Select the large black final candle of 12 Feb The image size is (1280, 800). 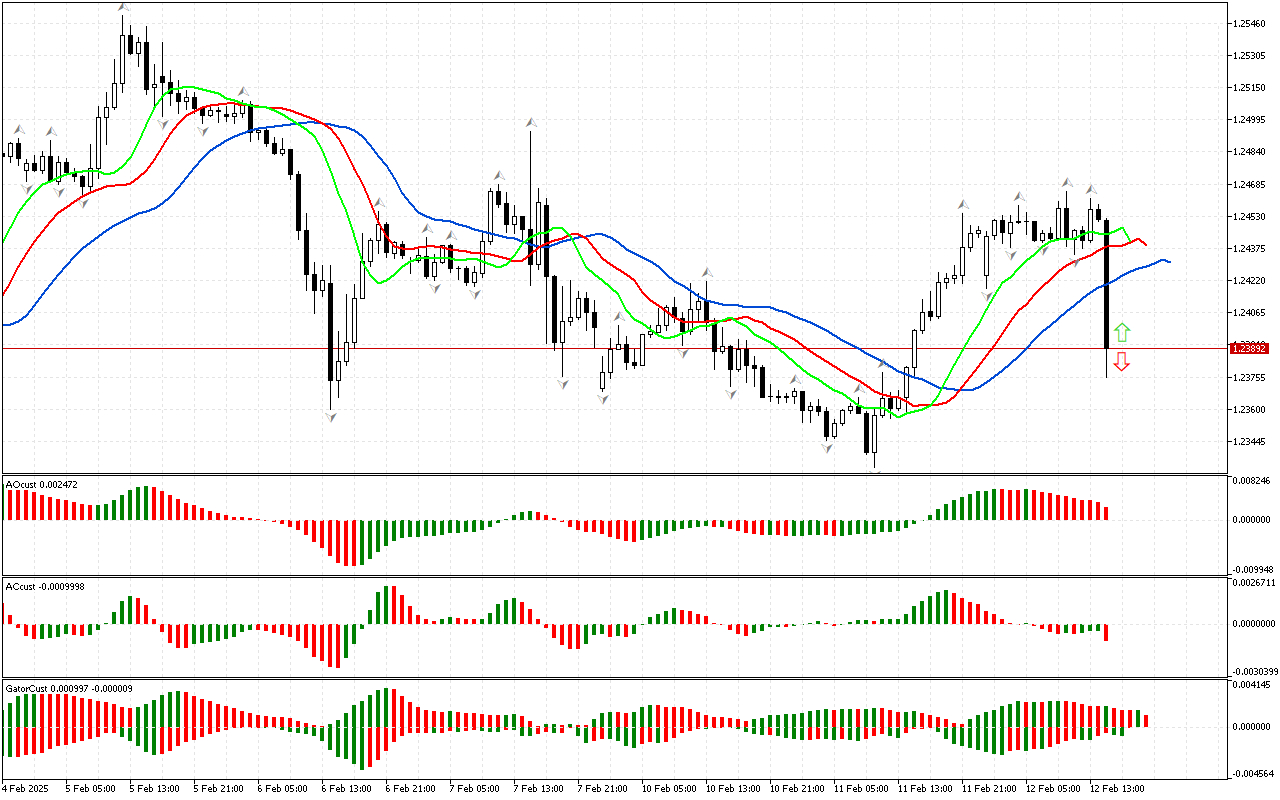[1106, 286]
